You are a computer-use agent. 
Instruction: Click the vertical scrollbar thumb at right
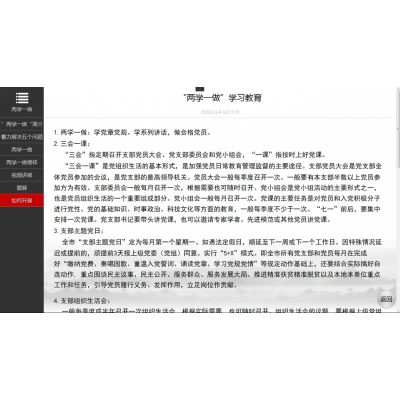[x=398, y=128]
